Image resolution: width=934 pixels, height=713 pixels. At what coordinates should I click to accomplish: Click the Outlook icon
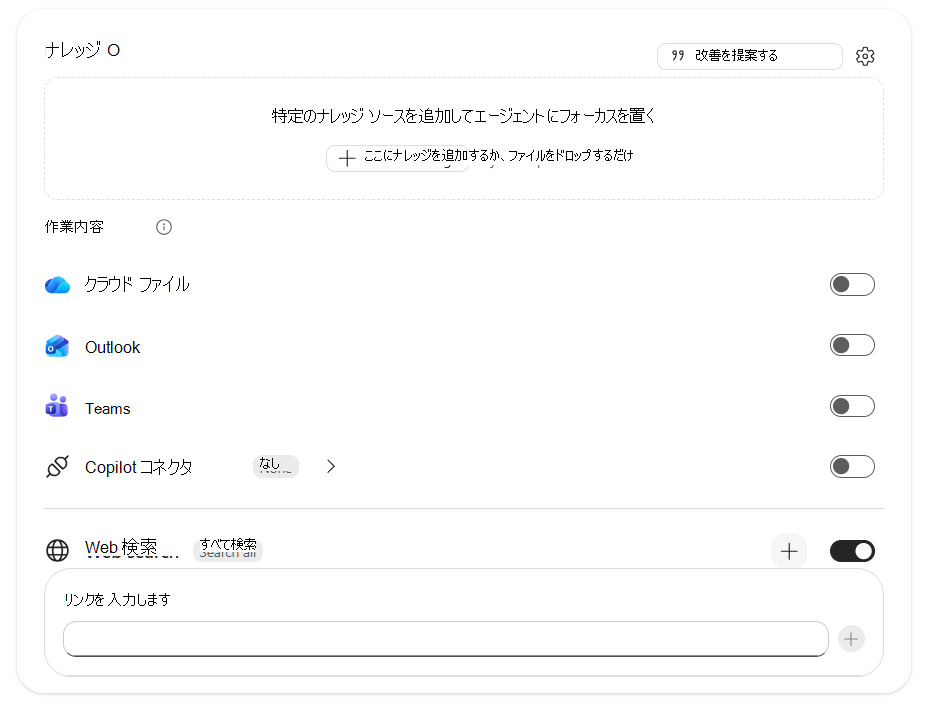tap(57, 346)
